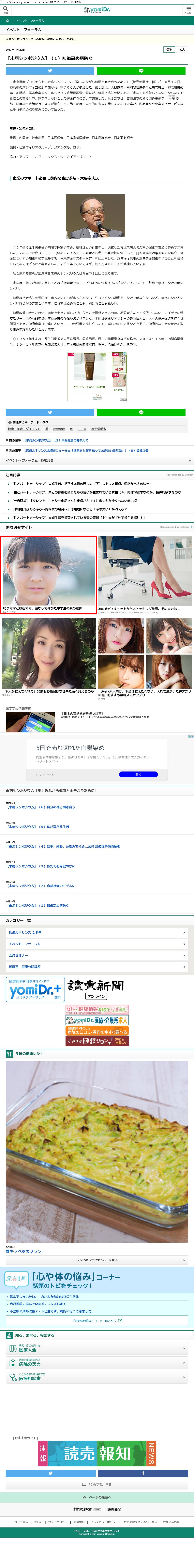Open series link （2）高齢社会のモデルに
Screen dimensions: 194x1568
(41, 886)
